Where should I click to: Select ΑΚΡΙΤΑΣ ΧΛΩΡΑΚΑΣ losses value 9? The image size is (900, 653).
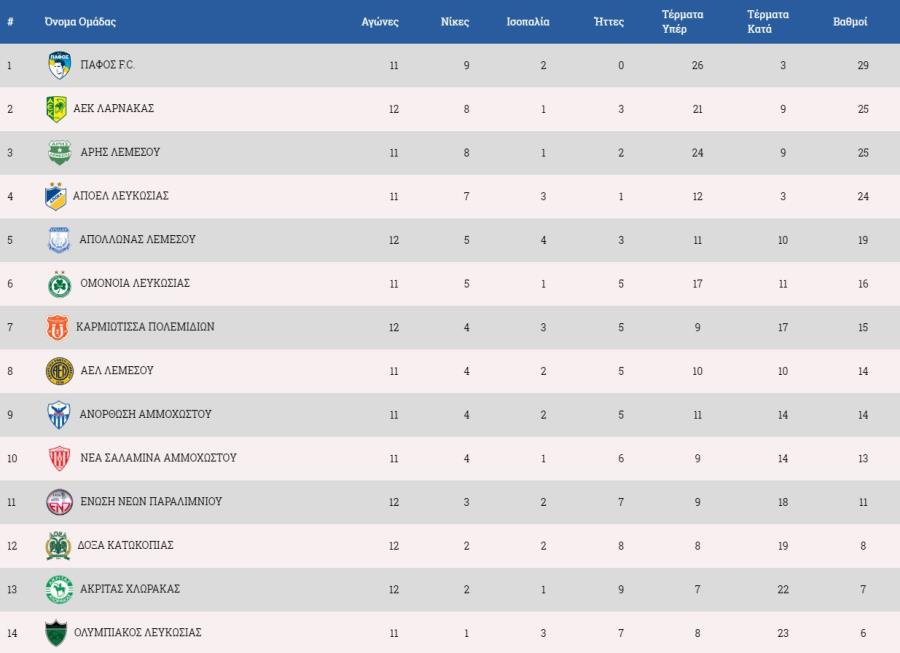tap(620, 590)
